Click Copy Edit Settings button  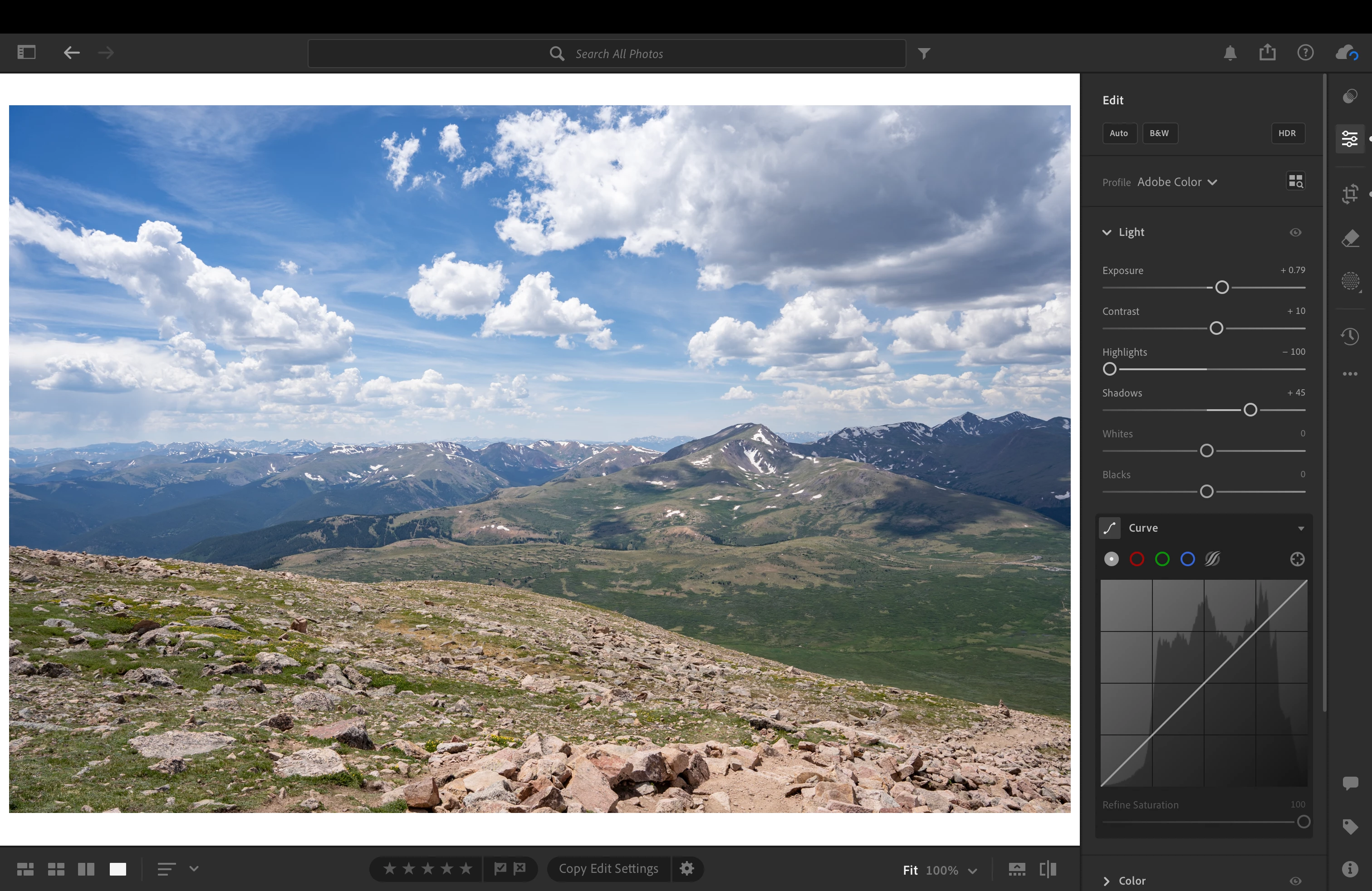pyautogui.click(x=608, y=868)
